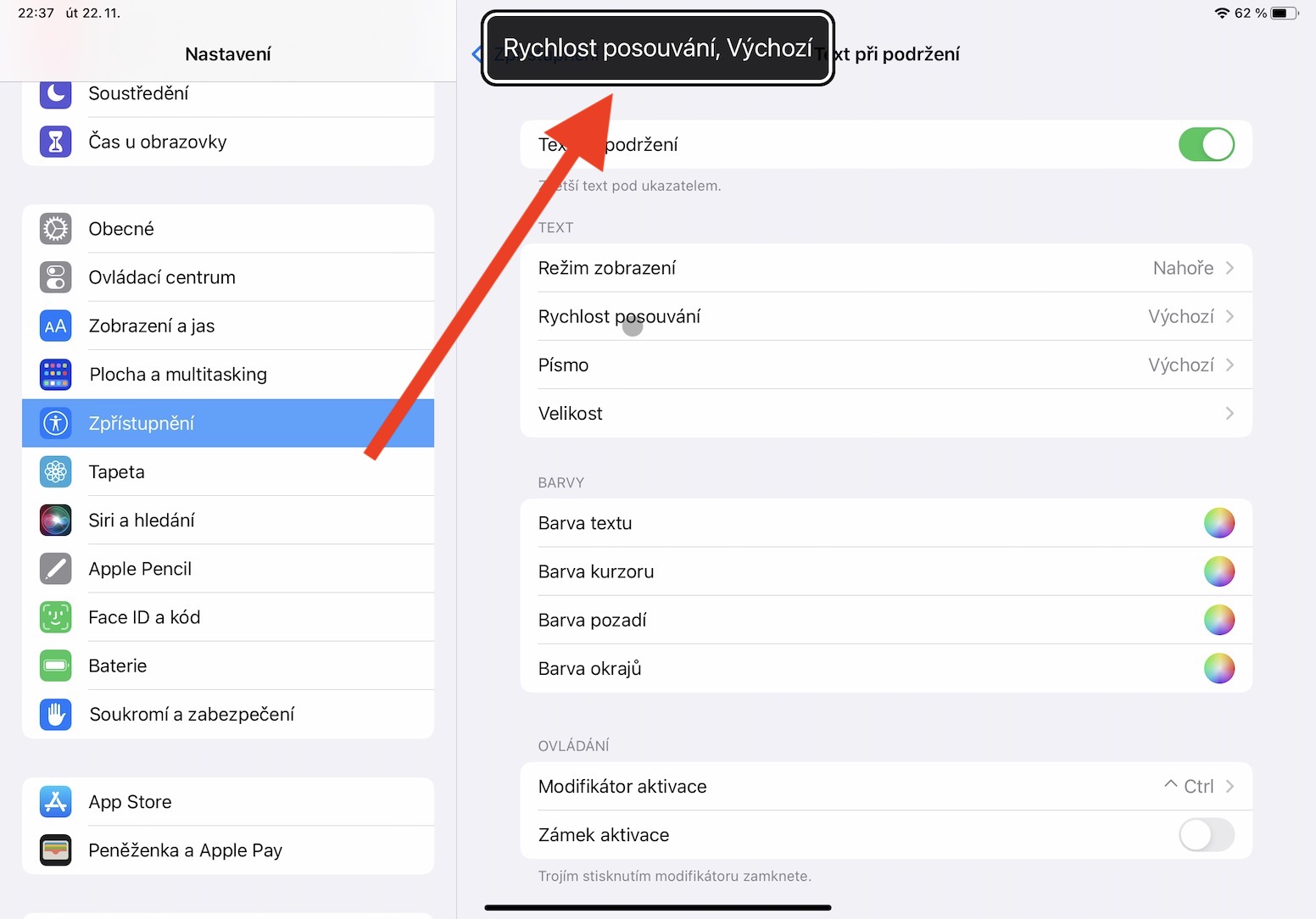Expand the Písmo font setting row
Screen dimensions: 1316x919
click(x=885, y=365)
